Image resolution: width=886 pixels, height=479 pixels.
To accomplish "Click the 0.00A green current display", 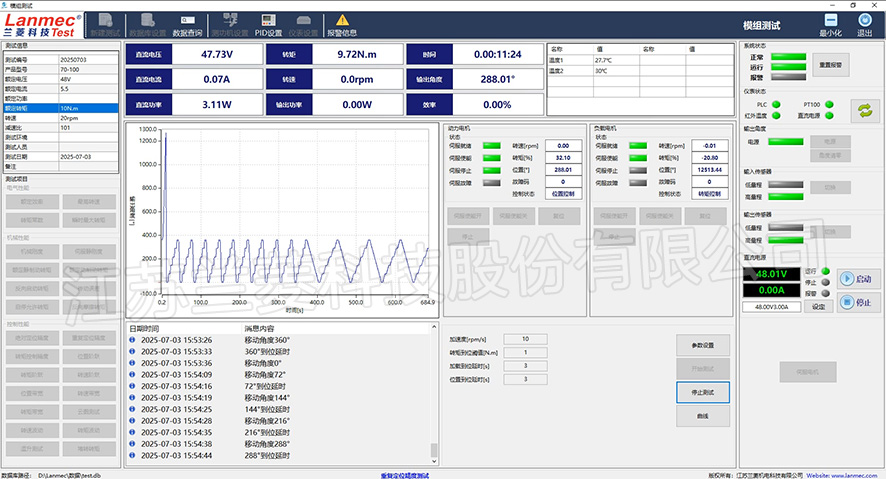I will tap(771, 290).
